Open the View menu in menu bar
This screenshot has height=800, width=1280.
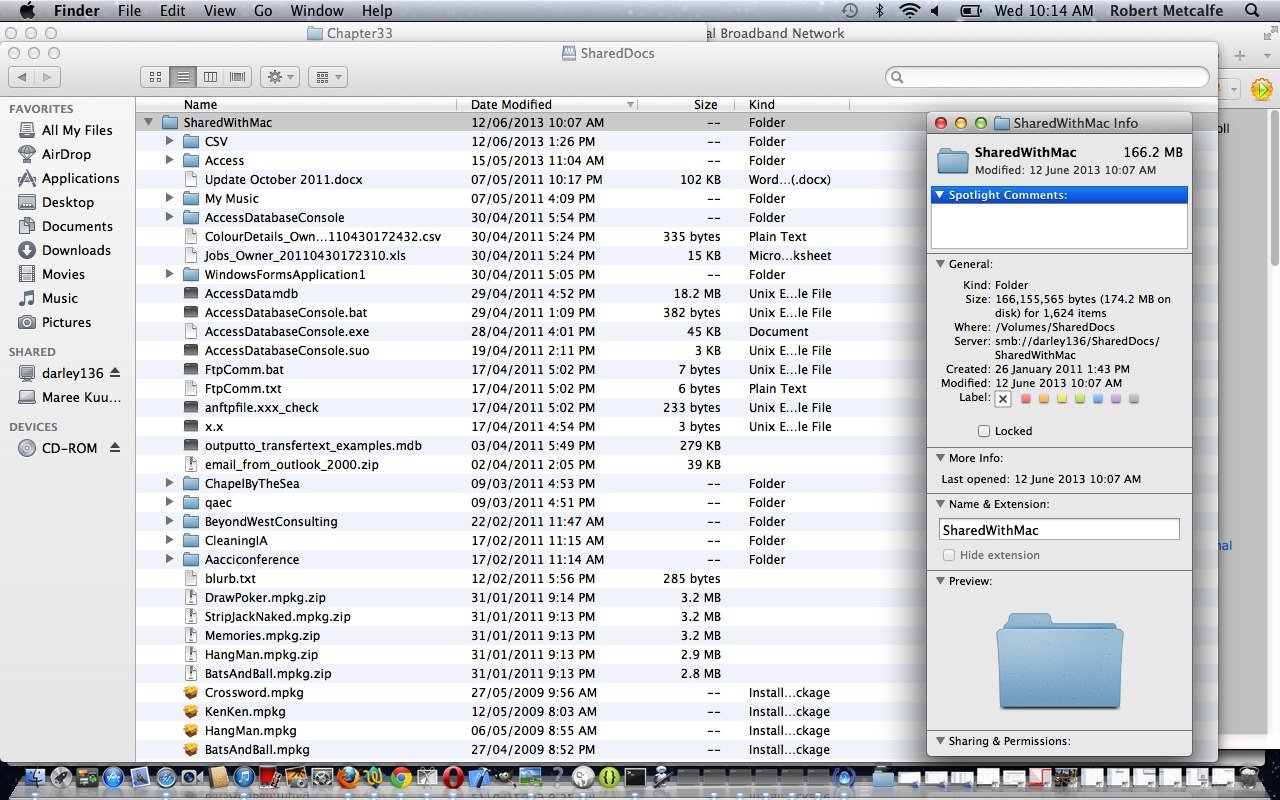(x=219, y=11)
